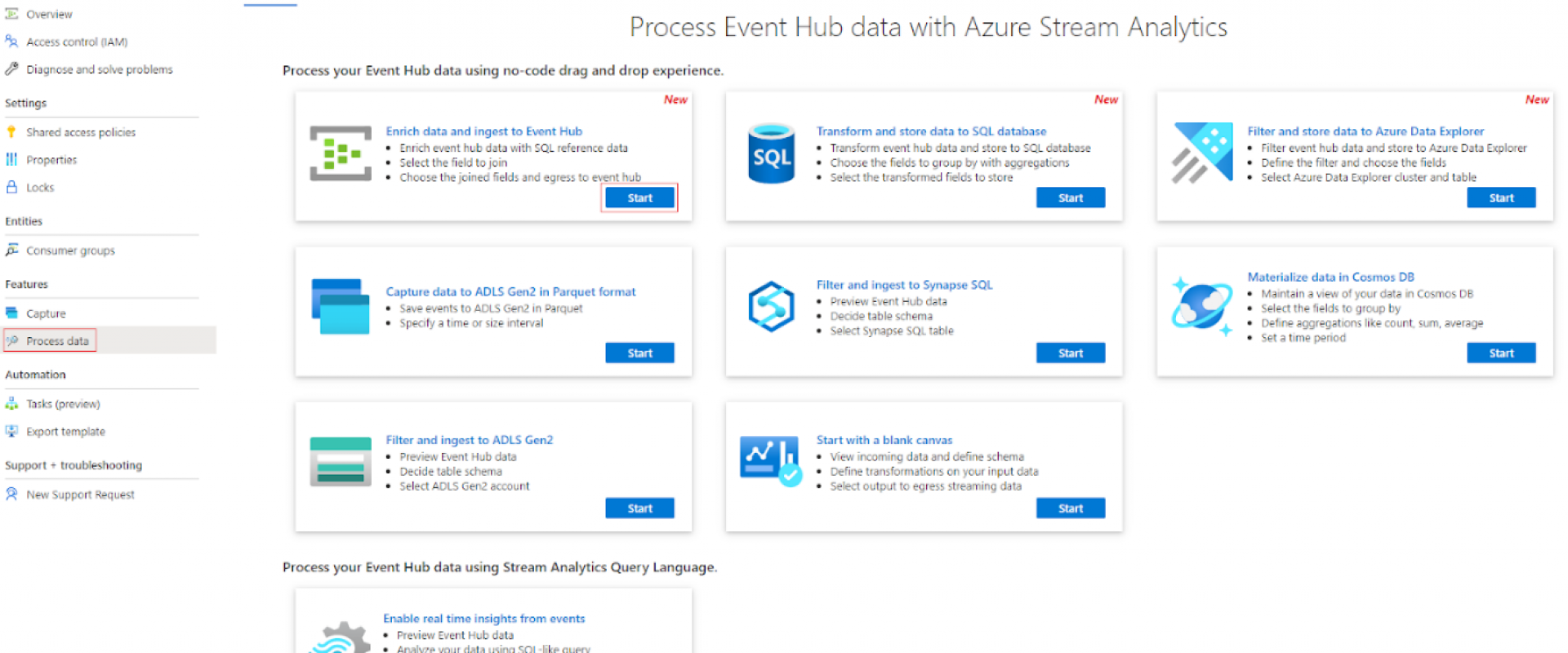Click the blank canvas chart icon
The width and height of the screenshot is (1568, 653).
tap(771, 461)
